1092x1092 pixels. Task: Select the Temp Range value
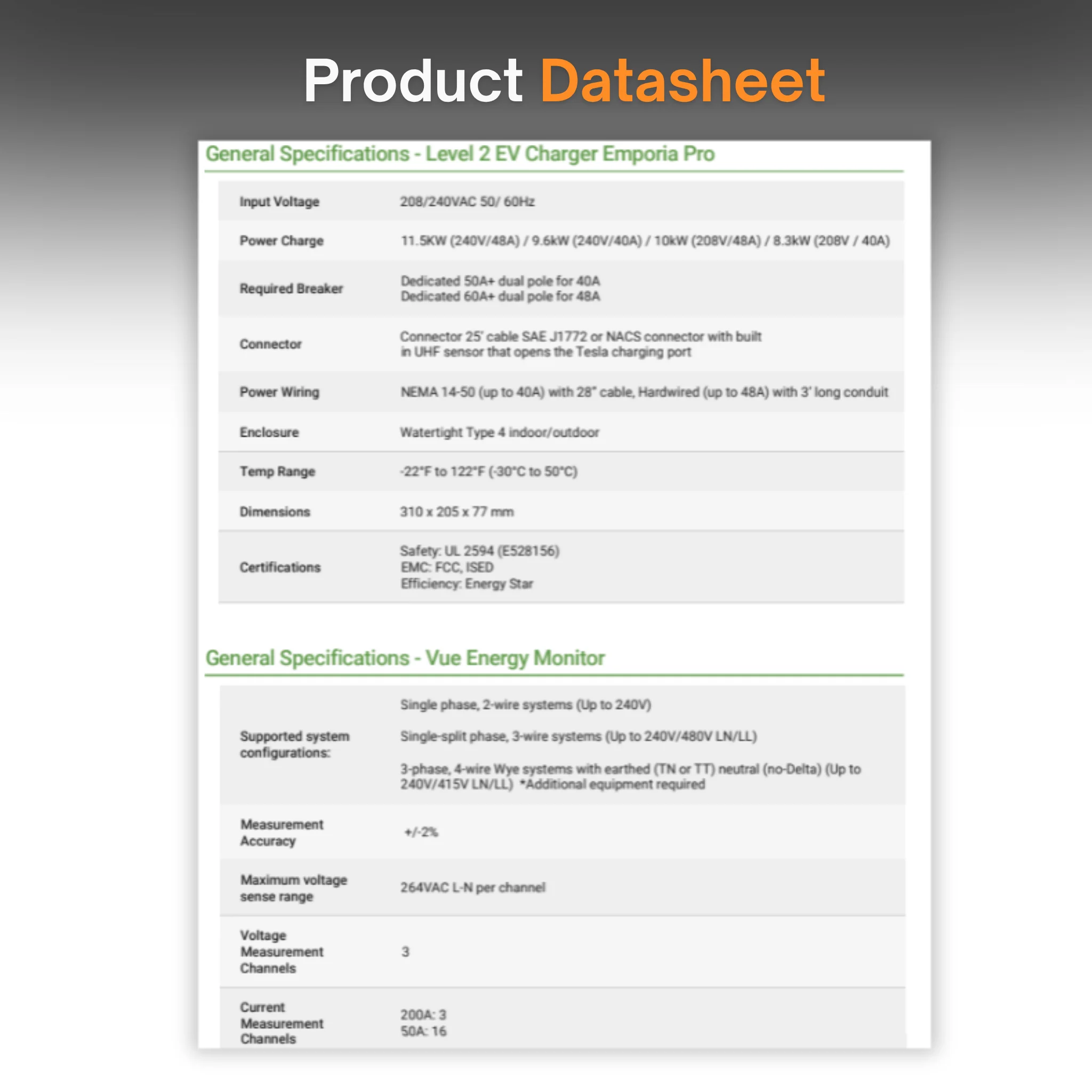point(489,471)
